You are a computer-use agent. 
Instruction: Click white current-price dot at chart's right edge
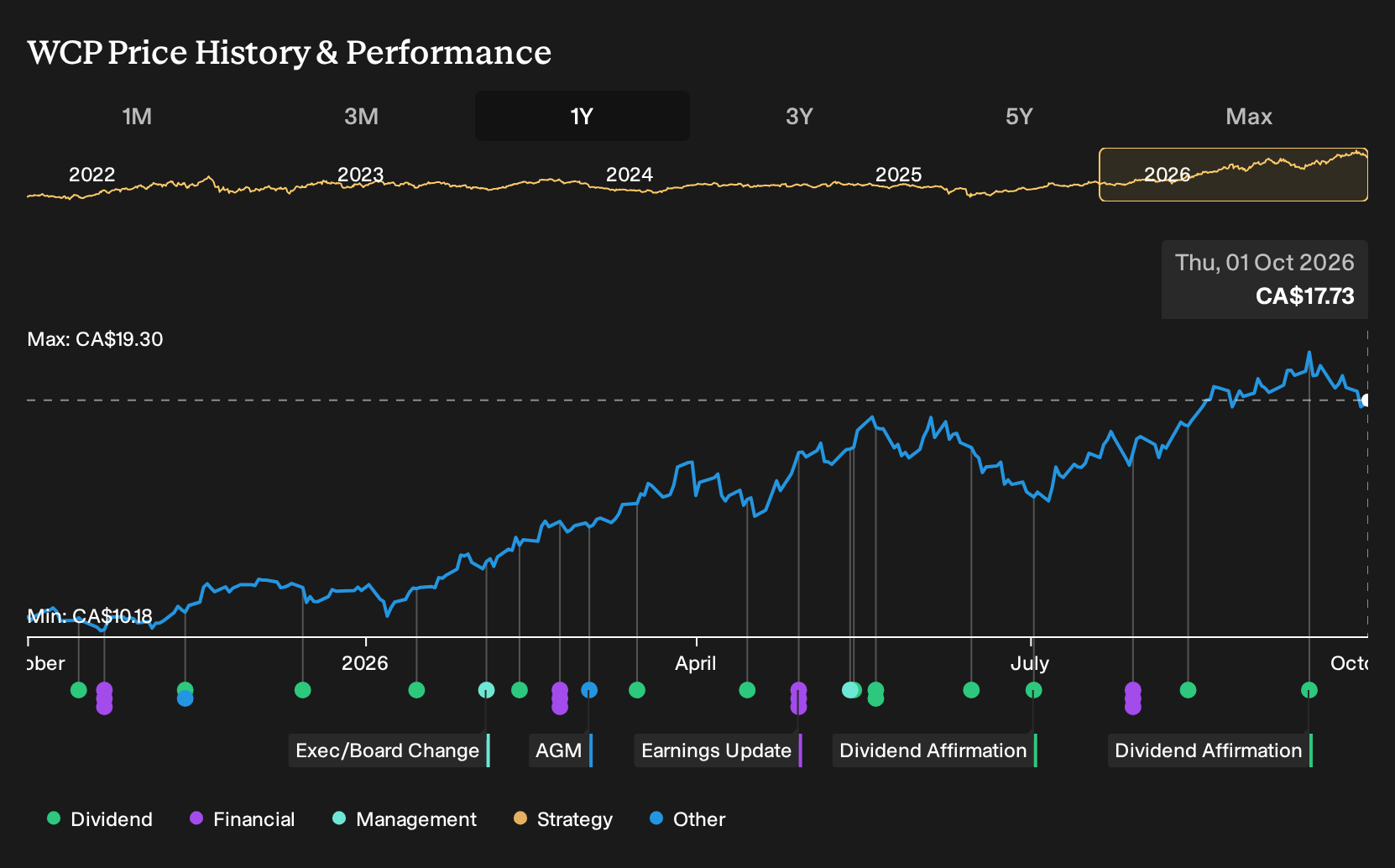pyautogui.click(x=1366, y=400)
